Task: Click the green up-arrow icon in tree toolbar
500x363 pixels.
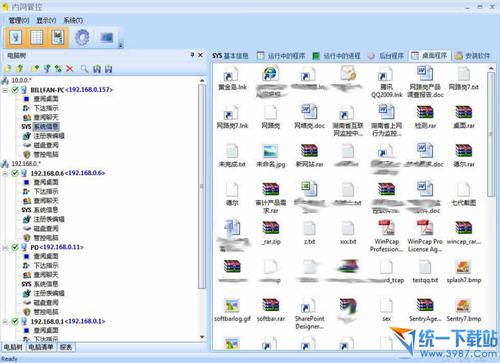Action: (x=20, y=69)
